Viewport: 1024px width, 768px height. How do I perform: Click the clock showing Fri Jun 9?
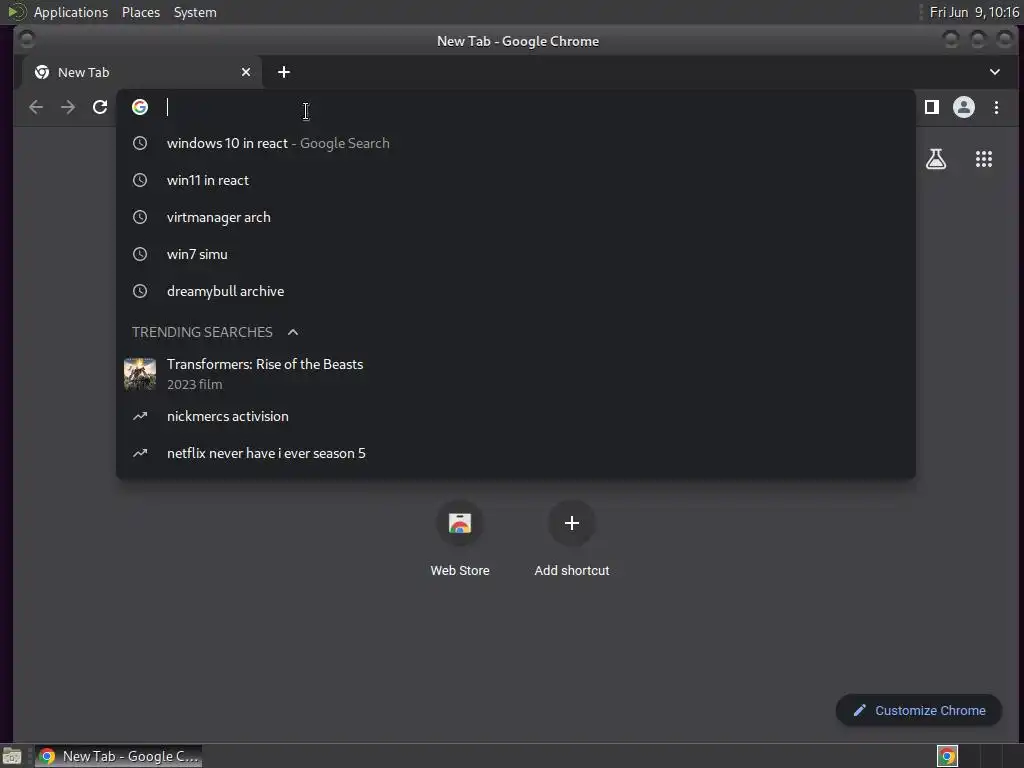coord(974,12)
